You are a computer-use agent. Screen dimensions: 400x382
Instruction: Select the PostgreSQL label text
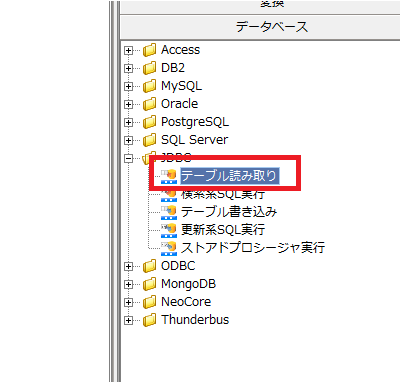point(195,122)
